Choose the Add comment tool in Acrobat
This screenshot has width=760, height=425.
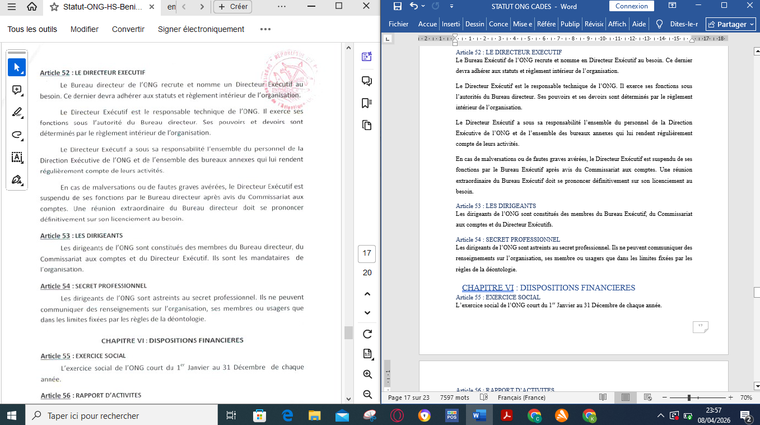click(17, 90)
